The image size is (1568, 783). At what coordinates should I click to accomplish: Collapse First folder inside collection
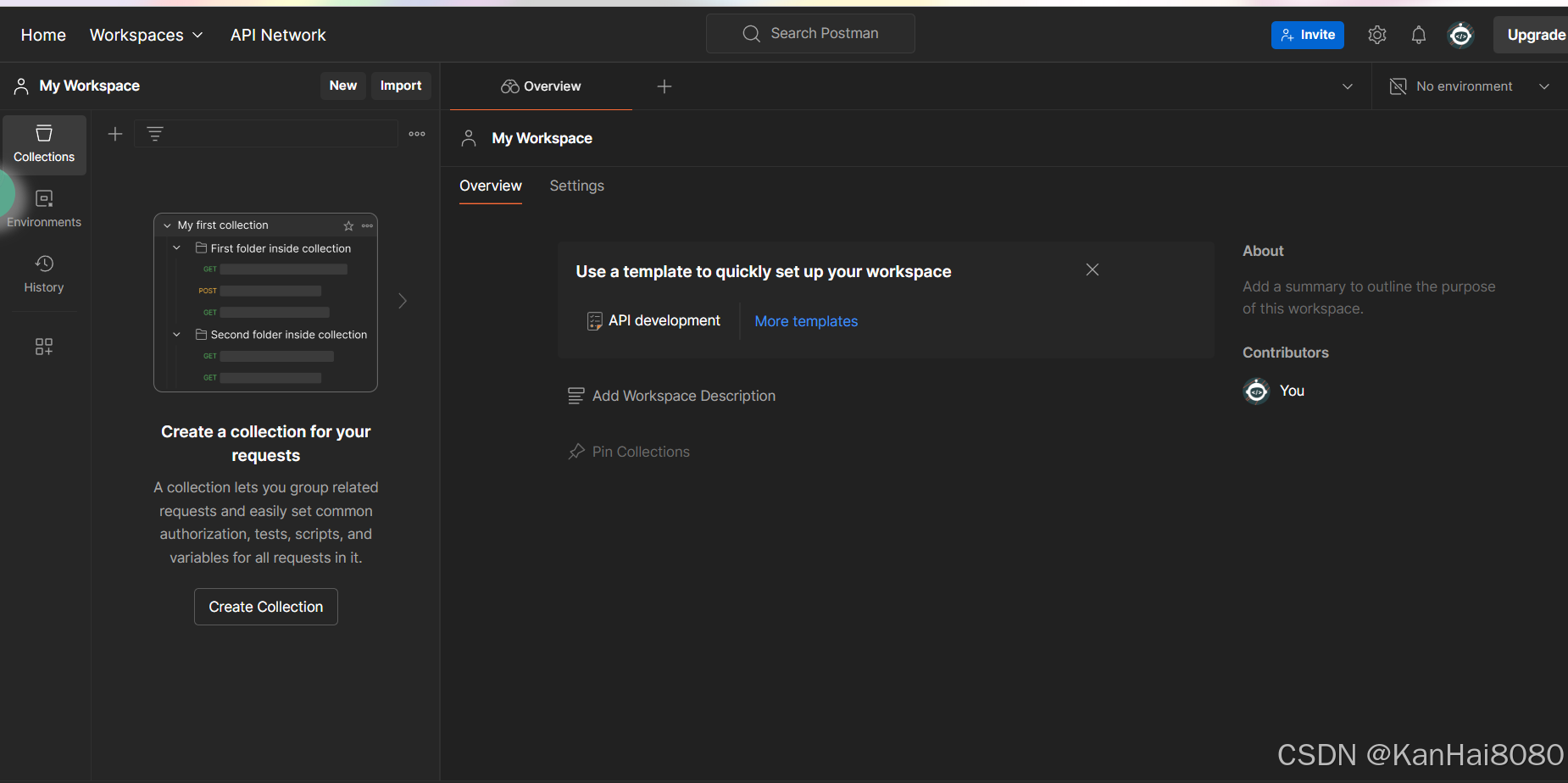pos(176,248)
